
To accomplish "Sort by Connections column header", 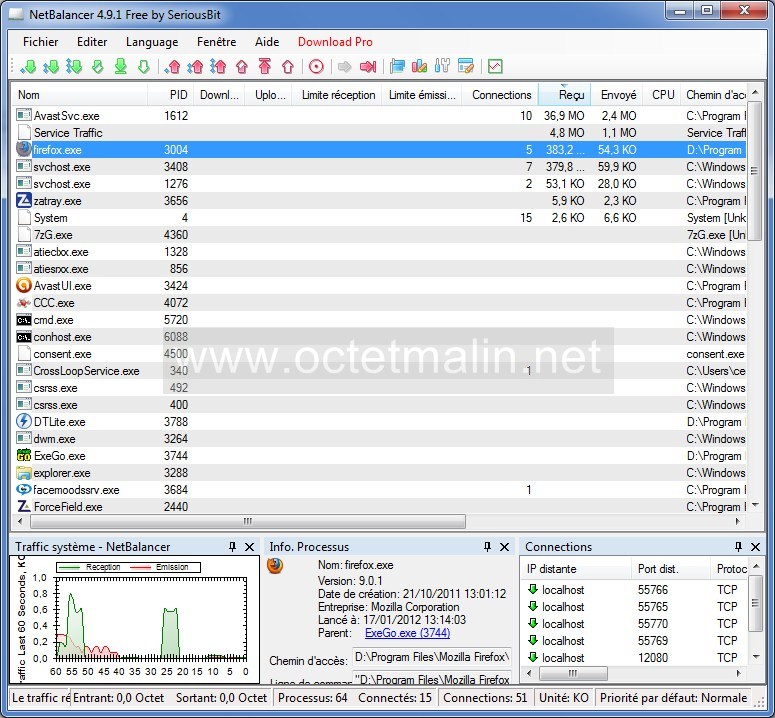I will coord(500,95).
